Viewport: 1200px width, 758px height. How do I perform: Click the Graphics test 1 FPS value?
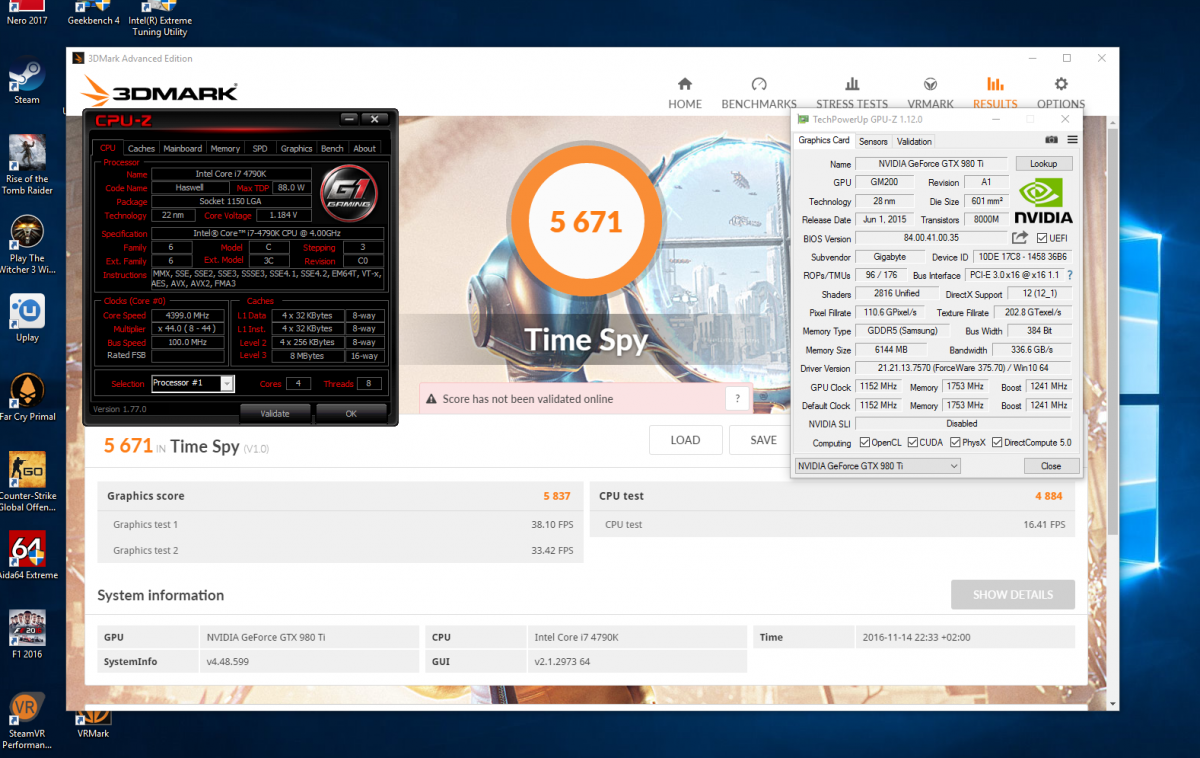552,524
